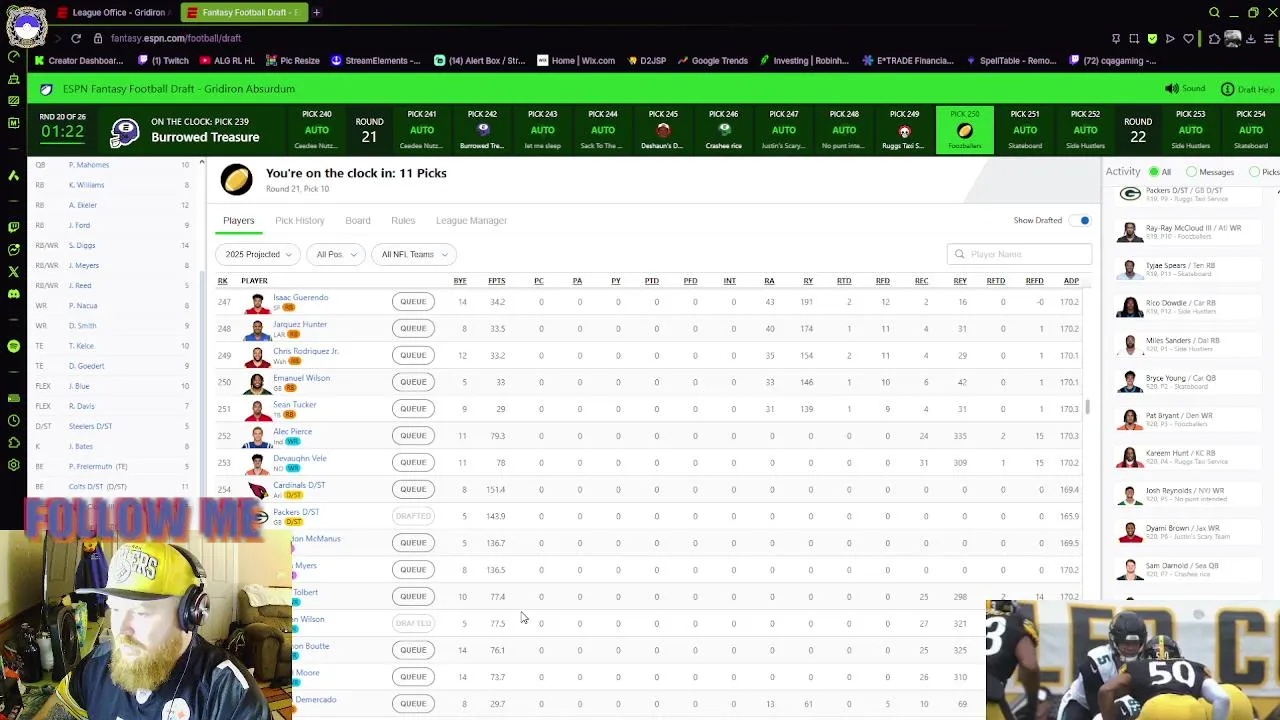Open a new browser tab plus icon
The image size is (1280, 720).
[x=316, y=12]
